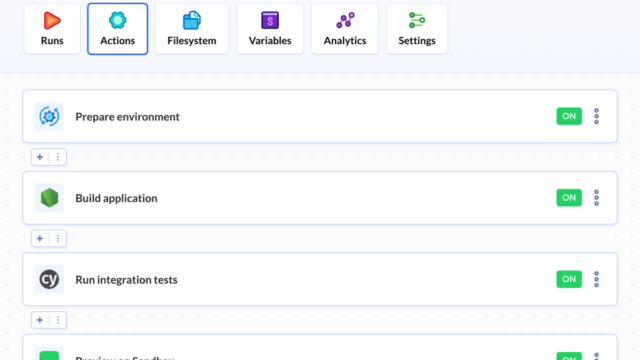The image size is (640, 360).
Task: Open the Settings tab
Action: point(417,29)
